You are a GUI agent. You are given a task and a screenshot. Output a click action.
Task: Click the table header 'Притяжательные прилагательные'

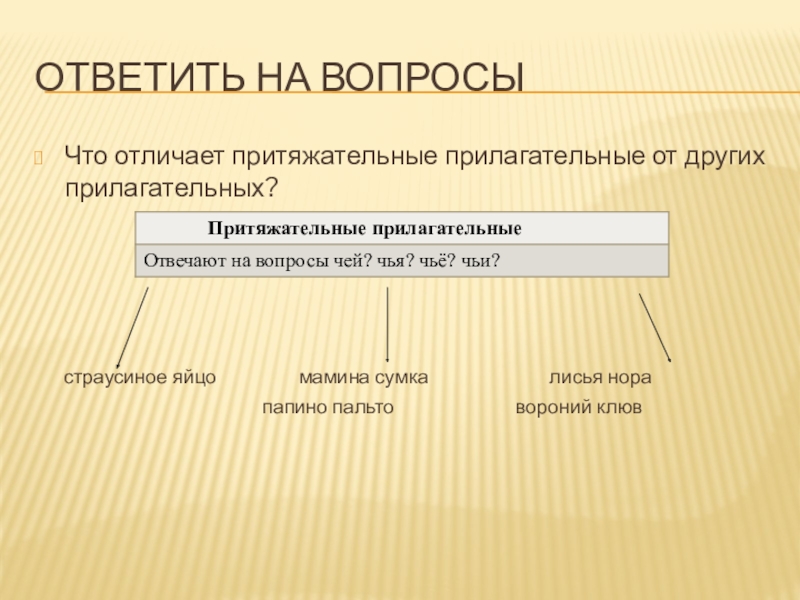tap(402, 228)
